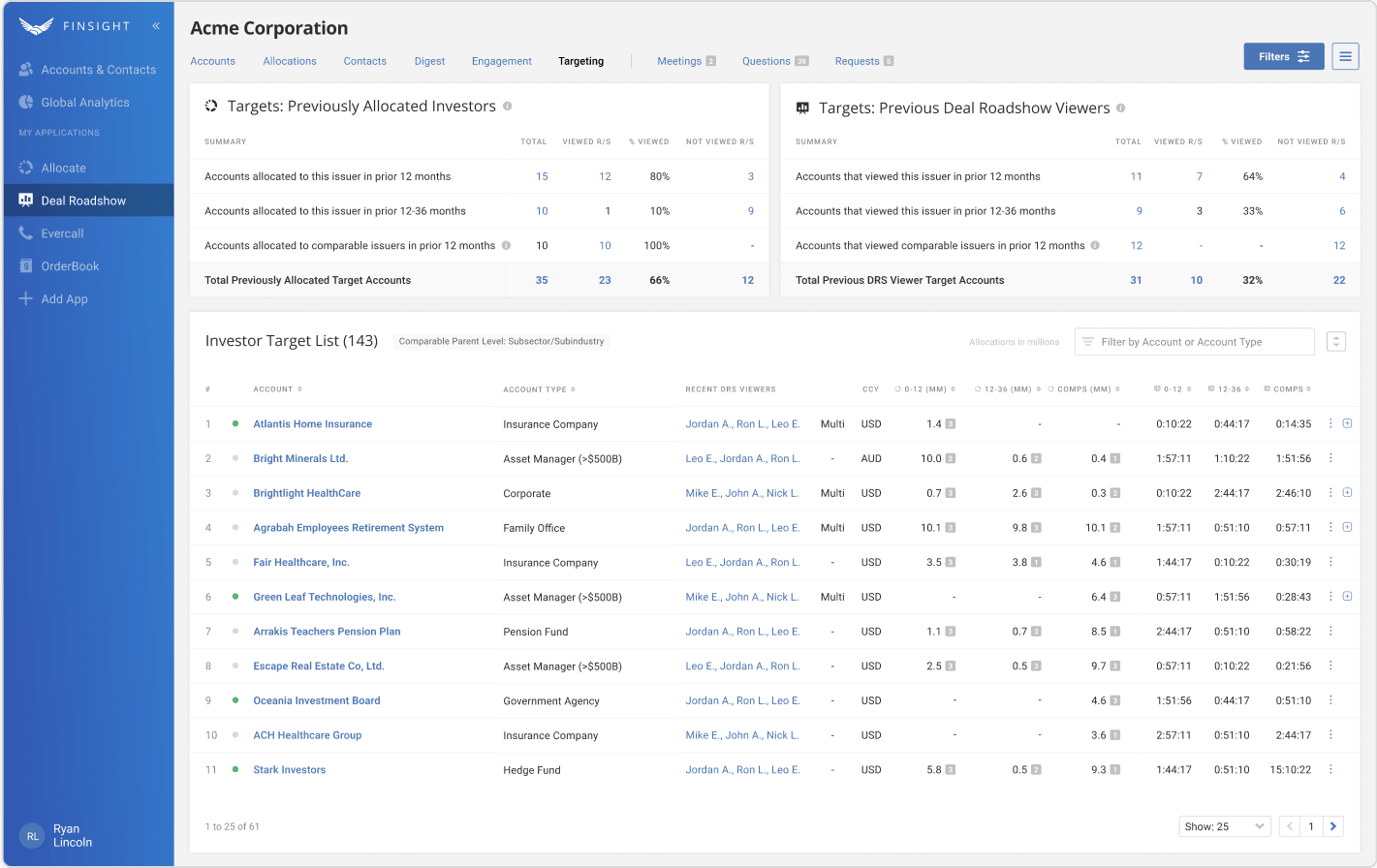Click info icon on comparable issuers allocated row
The image size is (1377, 868).
tap(506, 245)
